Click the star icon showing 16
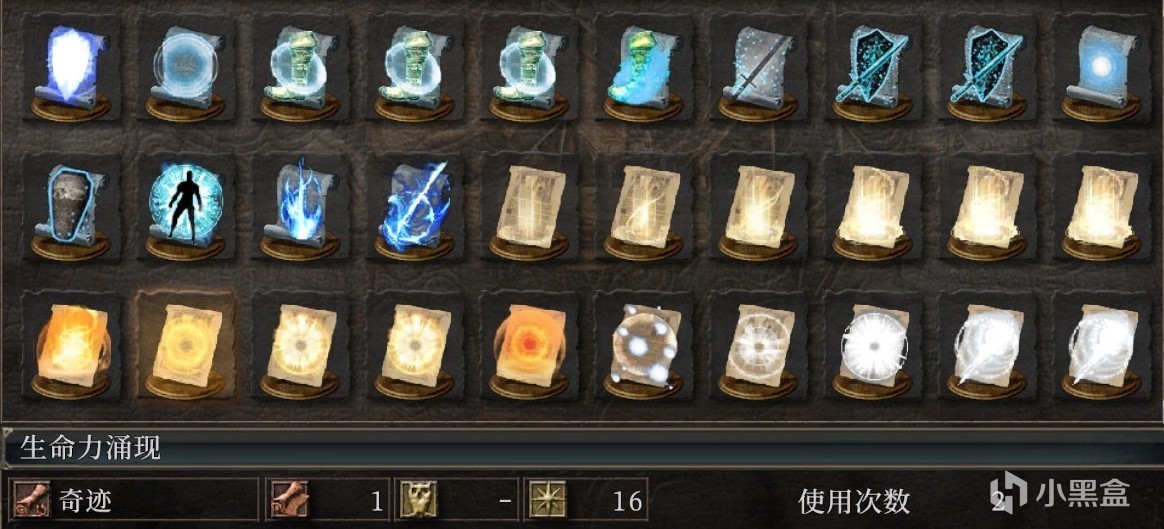 click(546, 499)
